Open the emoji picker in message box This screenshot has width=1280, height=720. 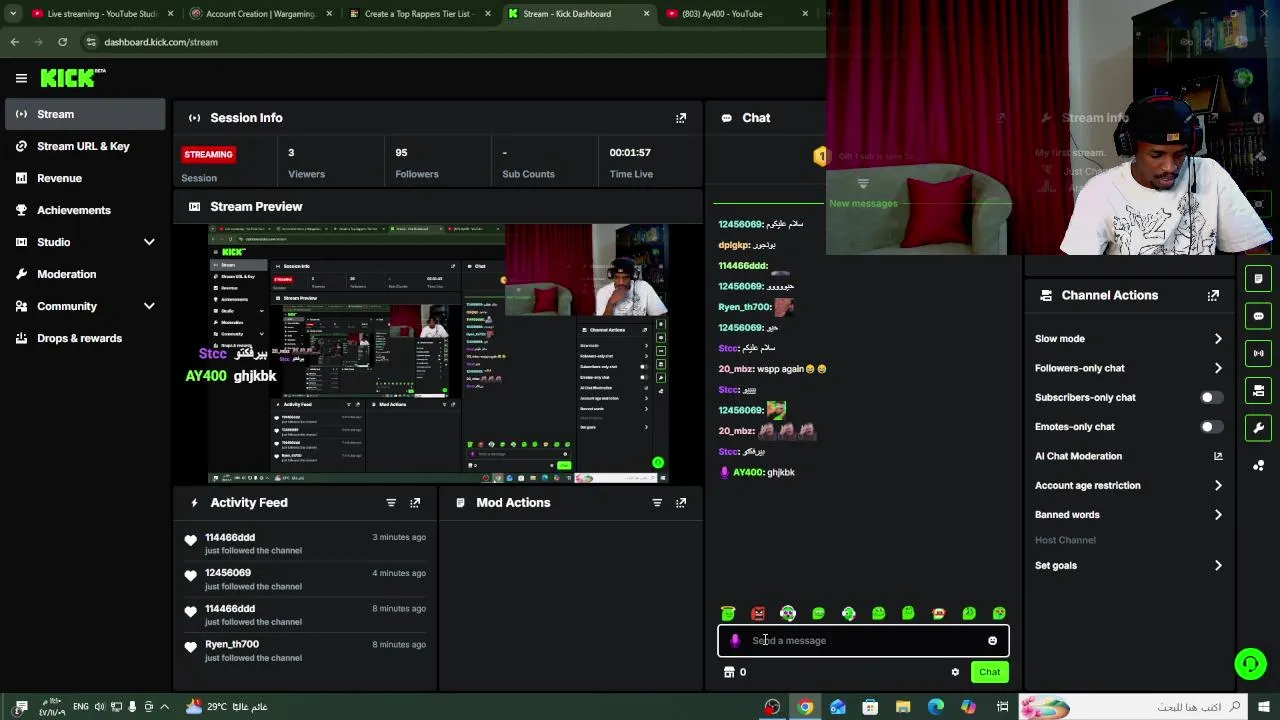(x=992, y=641)
